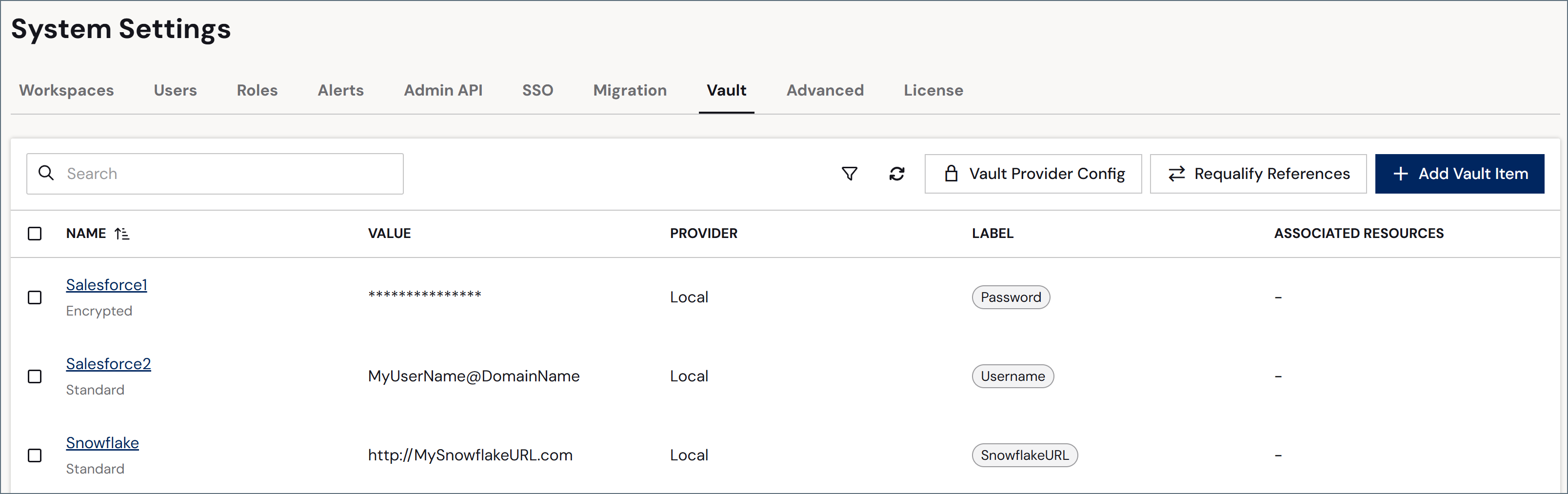
Task: Open the Snowflake vault item link
Action: point(102,443)
